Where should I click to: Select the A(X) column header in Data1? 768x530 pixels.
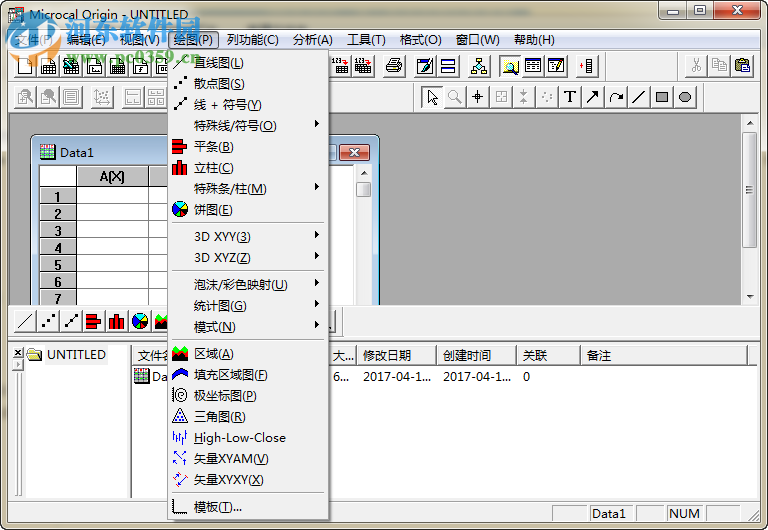point(112,176)
